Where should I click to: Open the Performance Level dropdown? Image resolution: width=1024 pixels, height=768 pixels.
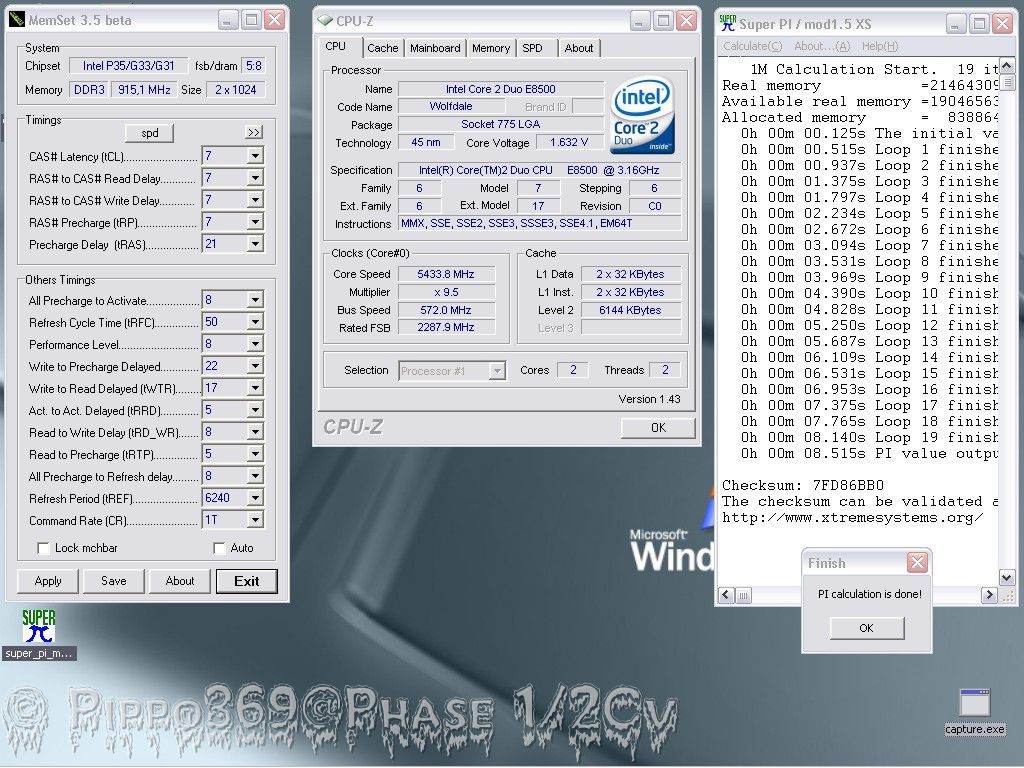click(255, 344)
